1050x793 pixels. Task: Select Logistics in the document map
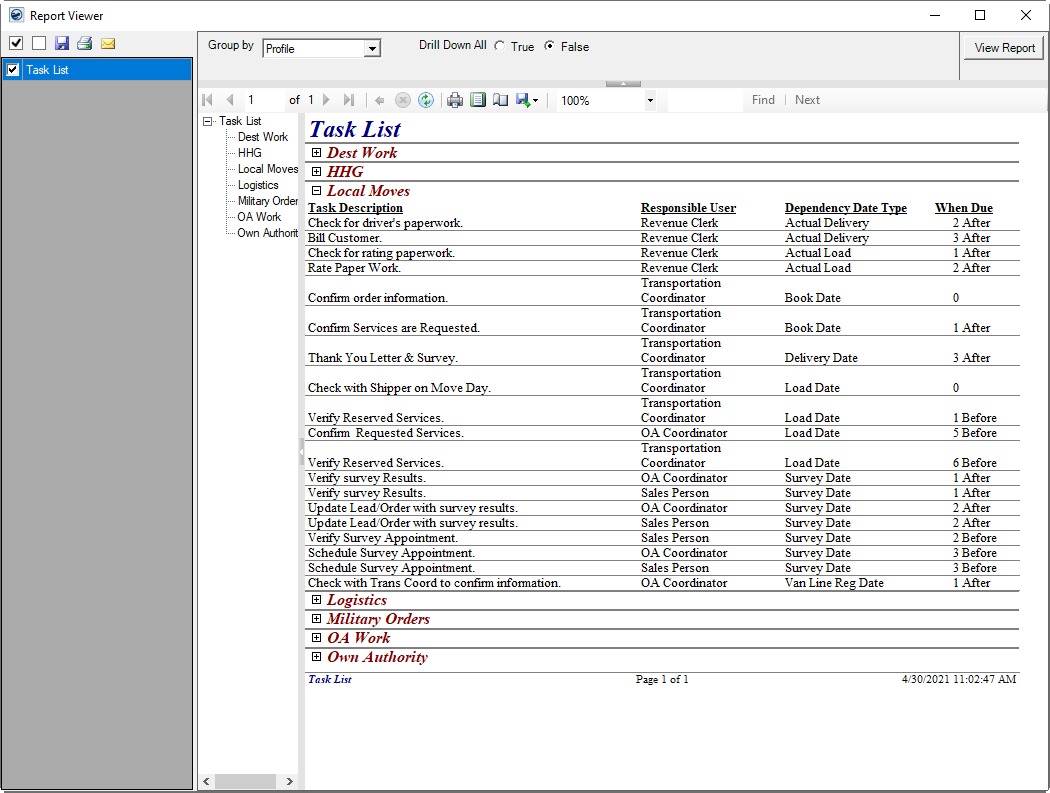258,185
